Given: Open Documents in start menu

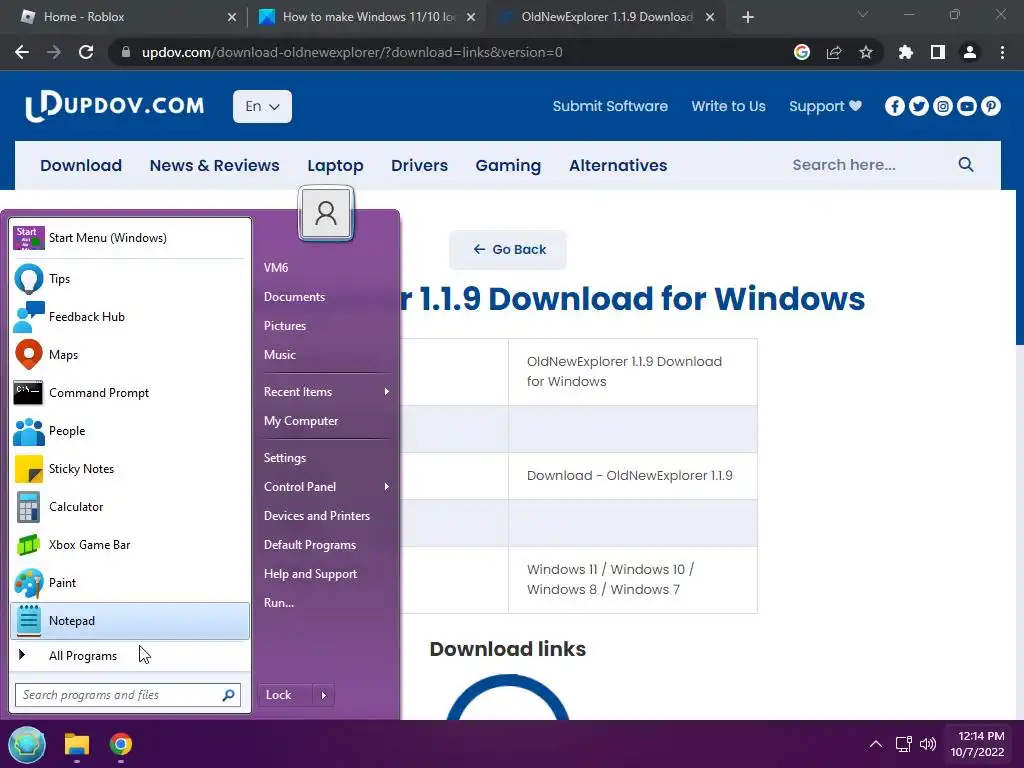Looking at the screenshot, I should coord(295,297).
